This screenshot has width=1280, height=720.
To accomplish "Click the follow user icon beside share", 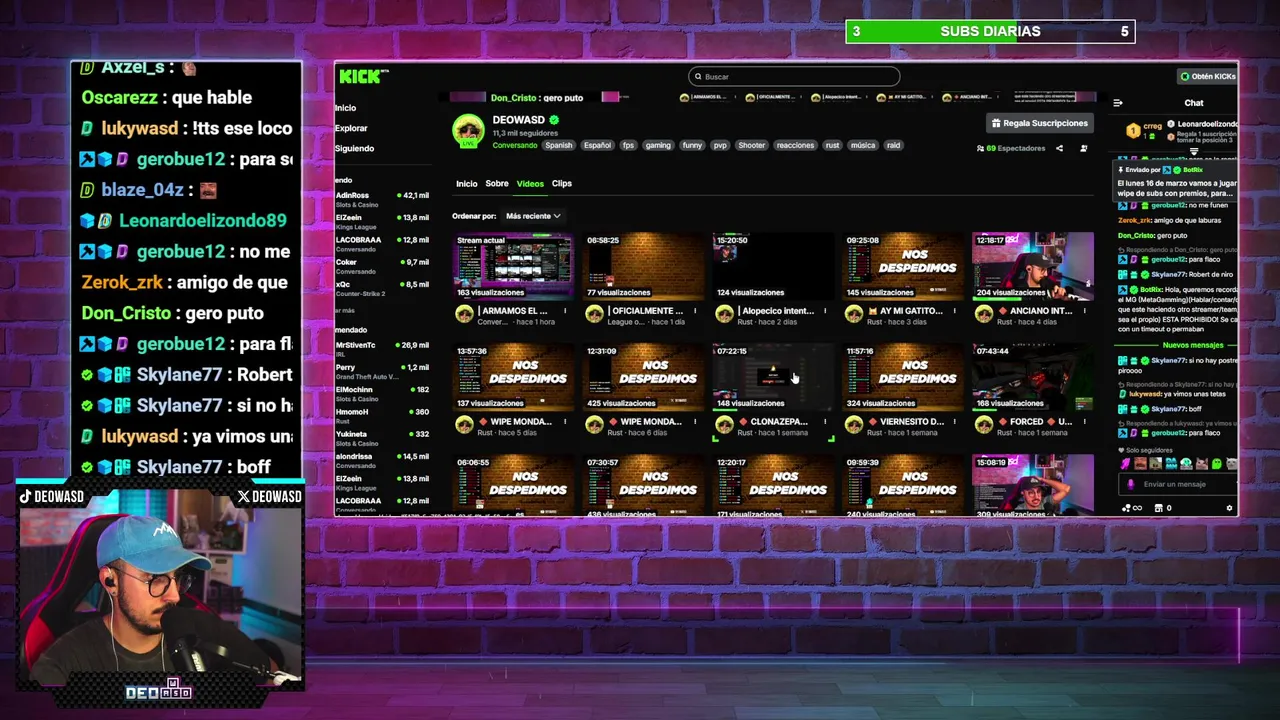I will tap(1084, 148).
